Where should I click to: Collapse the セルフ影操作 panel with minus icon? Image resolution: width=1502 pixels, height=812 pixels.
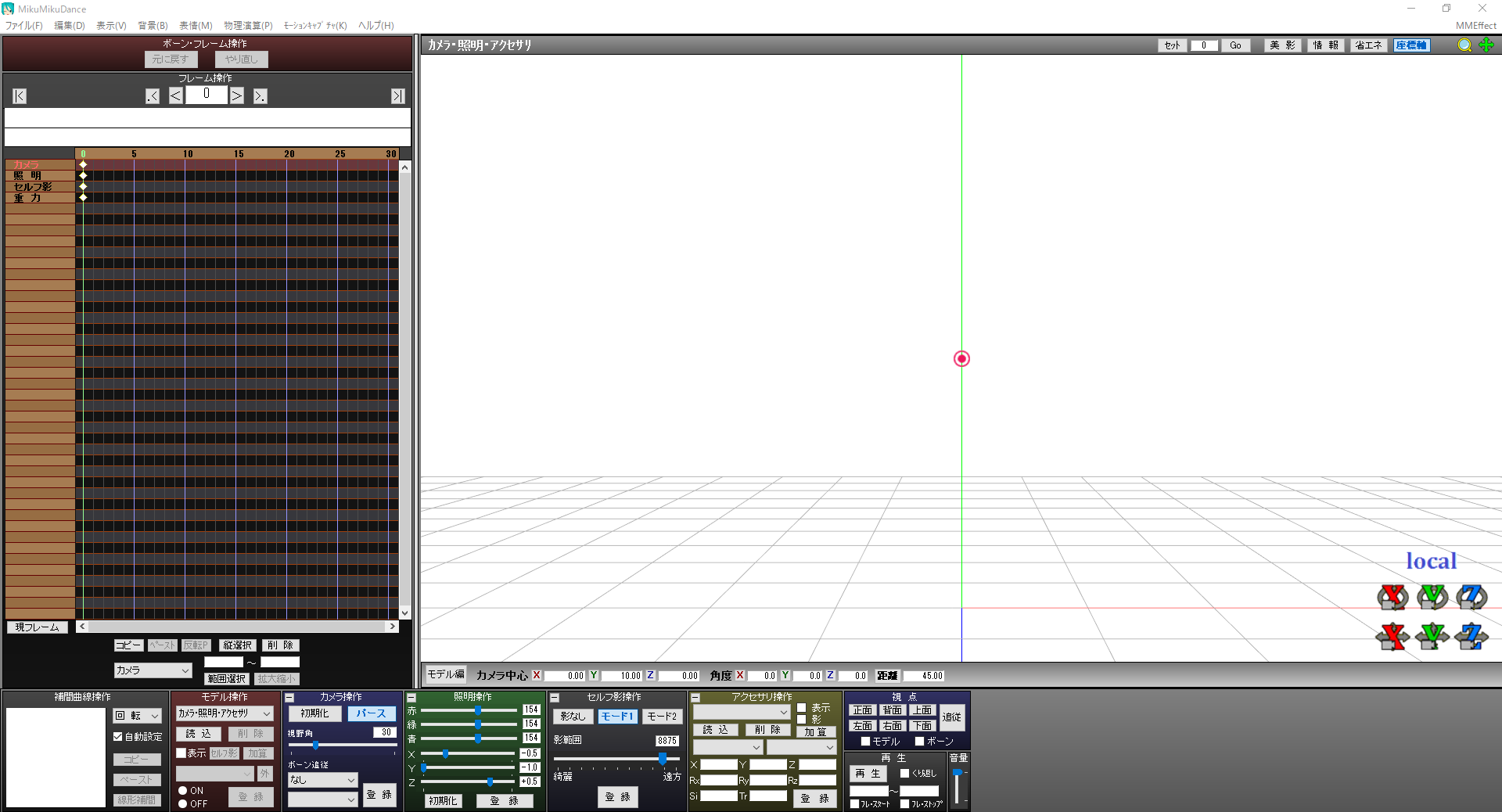[555, 698]
